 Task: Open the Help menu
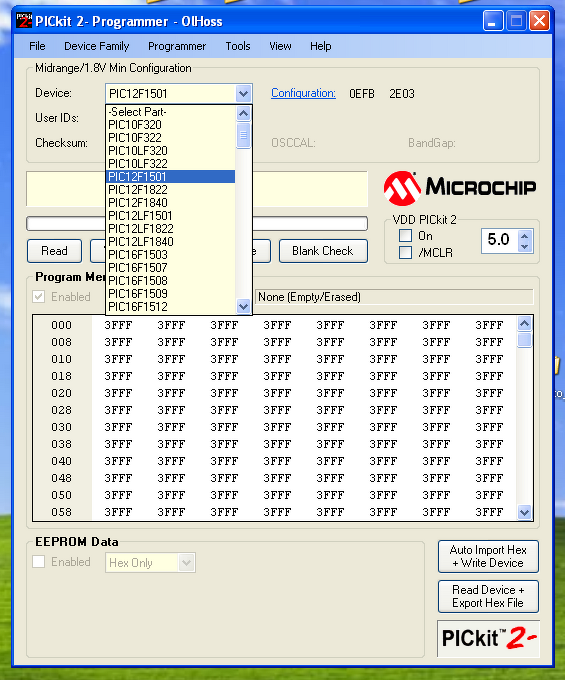[320, 46]
